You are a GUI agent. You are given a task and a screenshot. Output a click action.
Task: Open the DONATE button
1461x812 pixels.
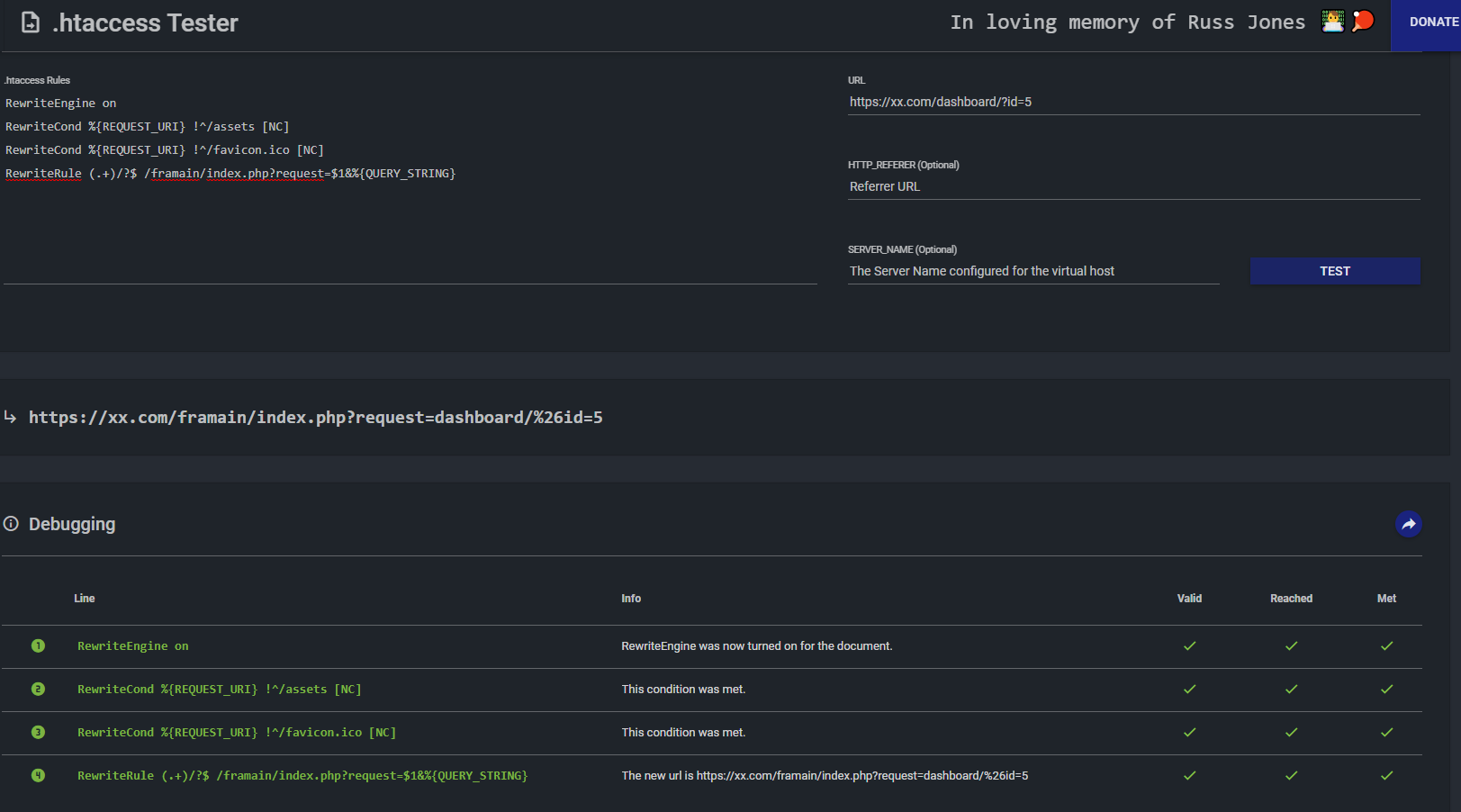(1432, 23)
